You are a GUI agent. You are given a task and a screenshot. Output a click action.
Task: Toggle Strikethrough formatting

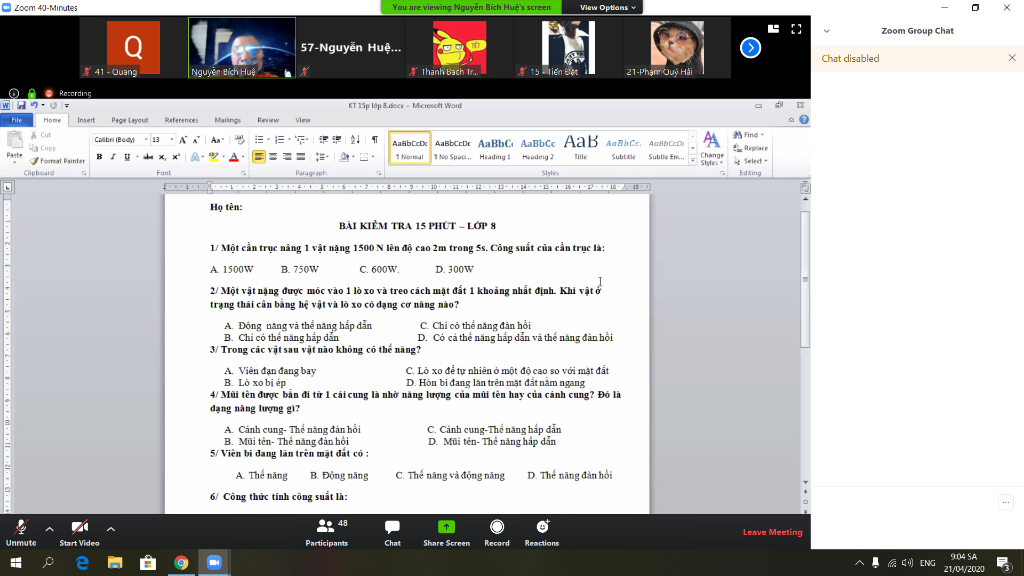[148, 157]
